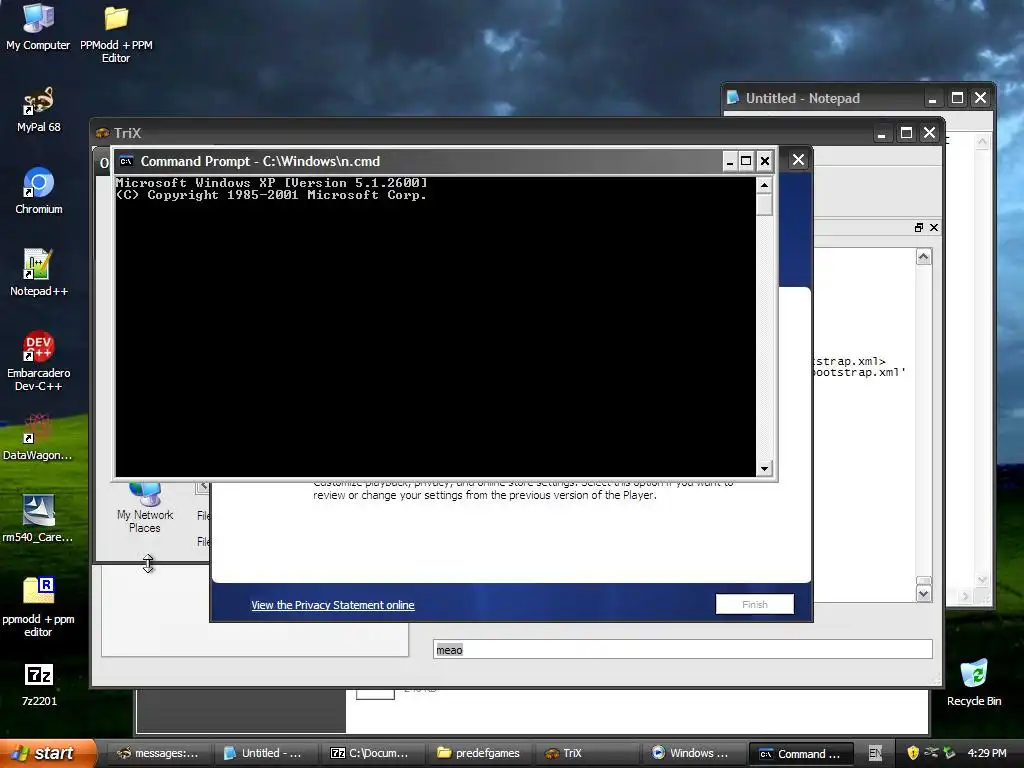Minimize the Command Prompt window
Screen dimensions: 1024x768
[x=730, y=161]
